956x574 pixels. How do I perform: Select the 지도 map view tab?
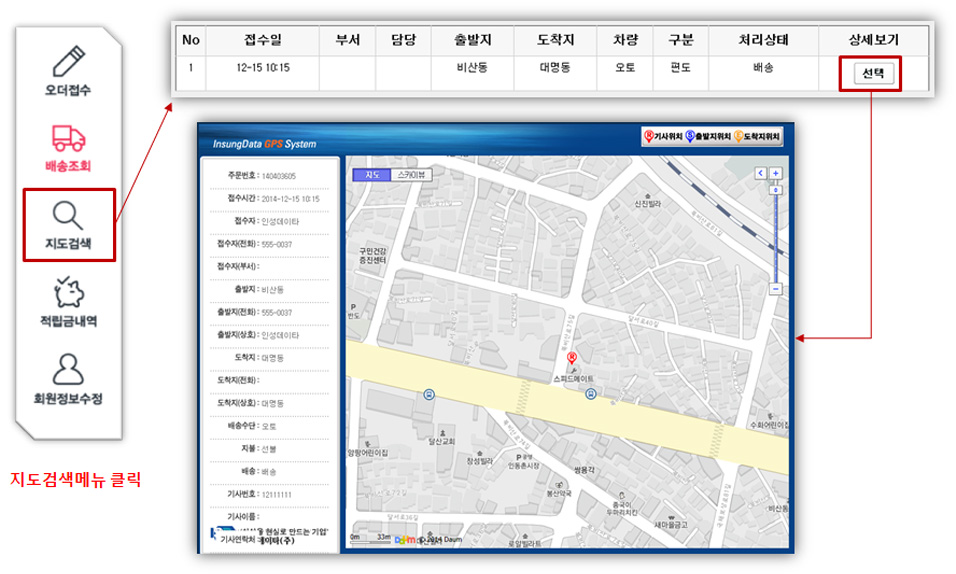click(x=370, y=174)
